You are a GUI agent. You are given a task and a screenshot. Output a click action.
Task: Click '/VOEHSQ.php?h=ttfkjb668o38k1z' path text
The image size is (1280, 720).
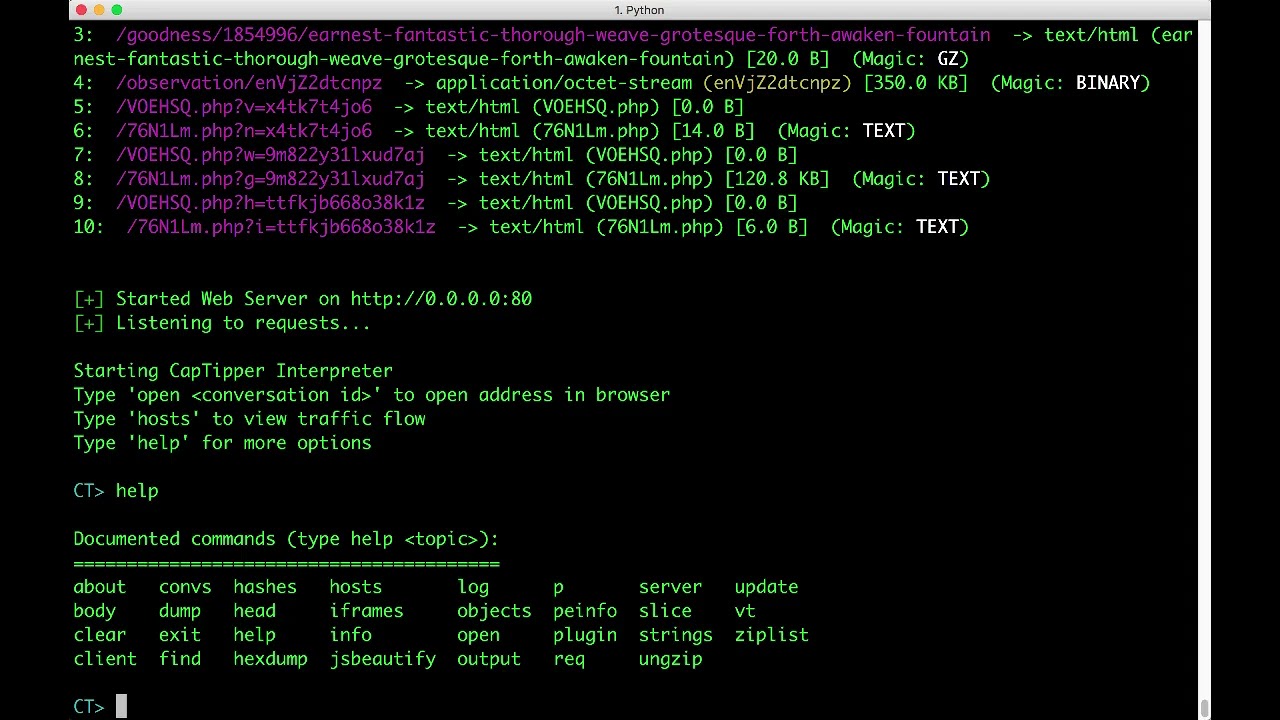pyautogui.click(x=270, y=203)
